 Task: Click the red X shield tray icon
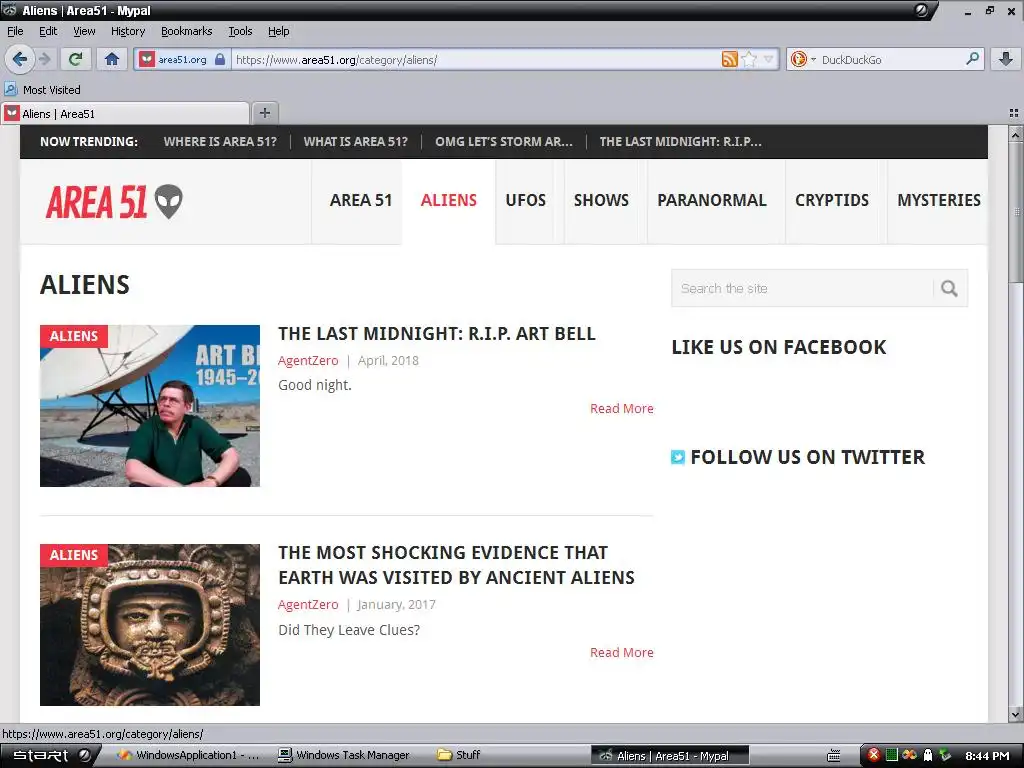pos(874,755)
